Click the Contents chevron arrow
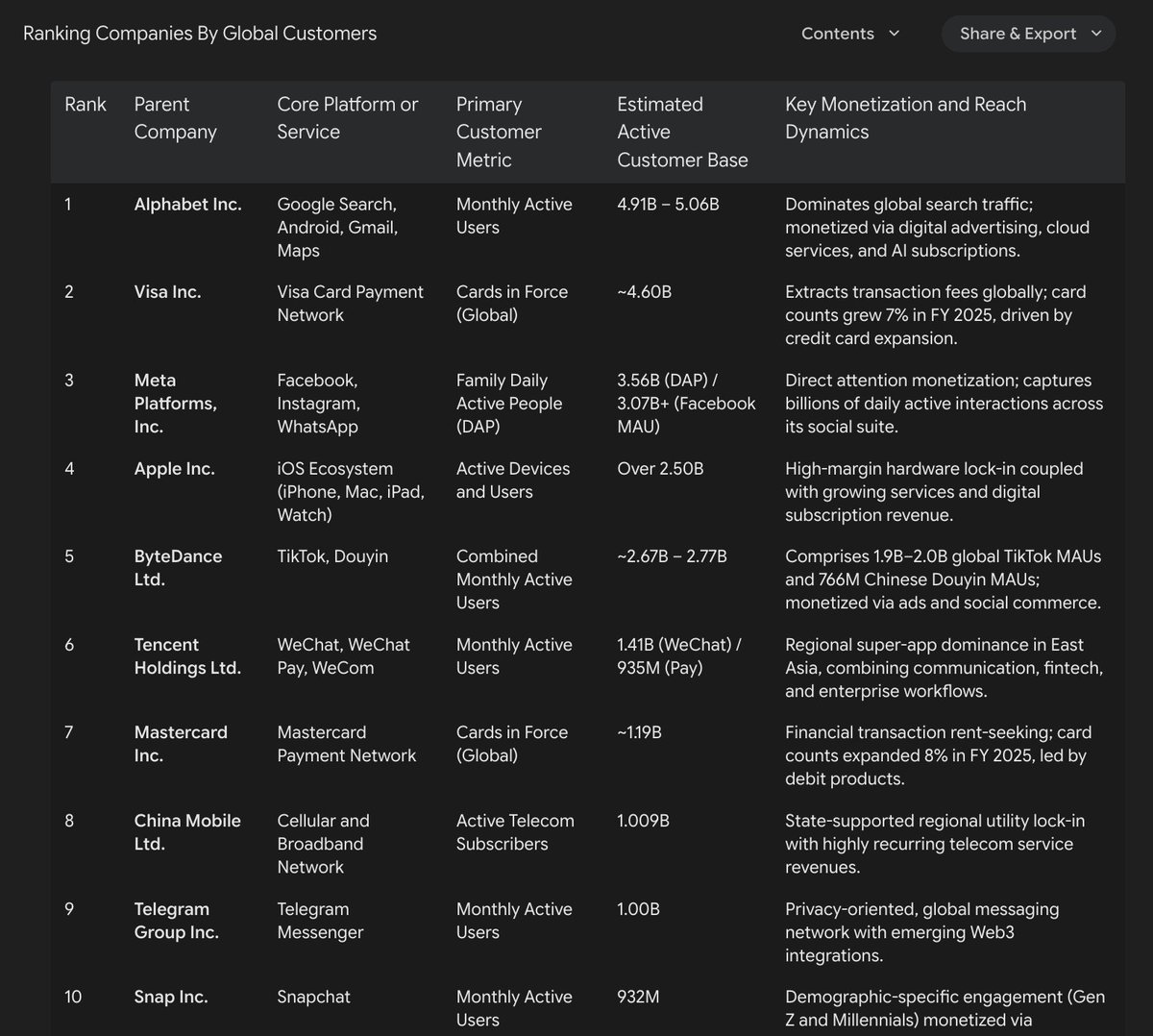1153x1036 pixels. (895, 34)
